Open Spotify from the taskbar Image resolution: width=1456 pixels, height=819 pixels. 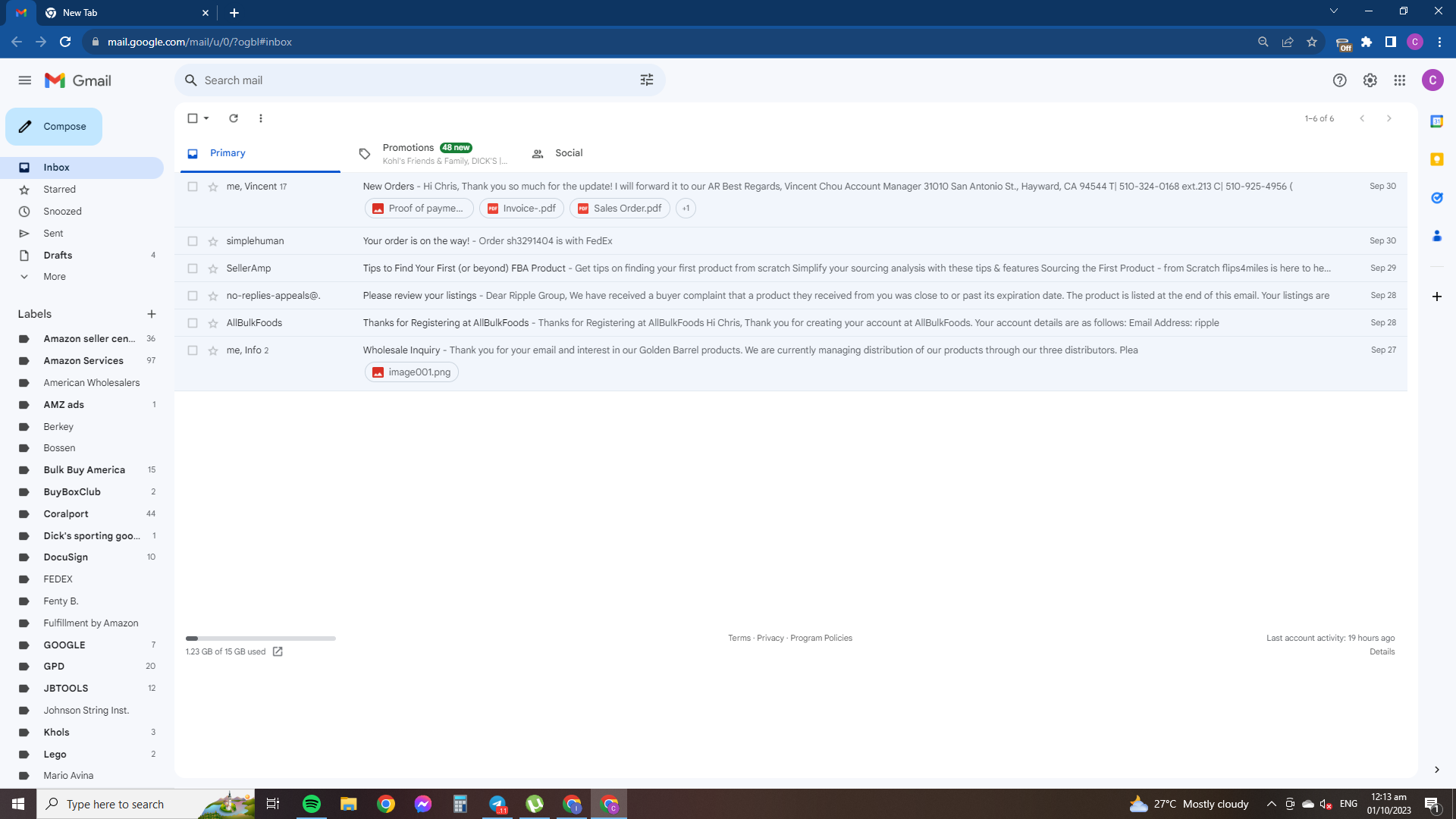click(x=312, y=804)
